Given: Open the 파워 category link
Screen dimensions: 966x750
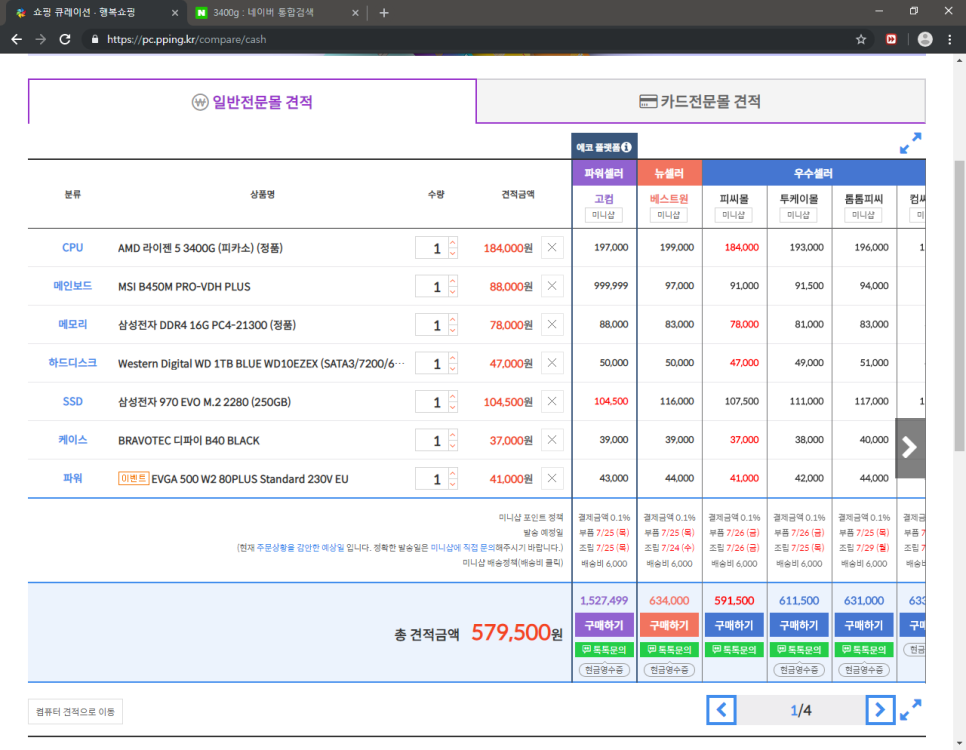Looking at the screenshot, I should [73, 478].
